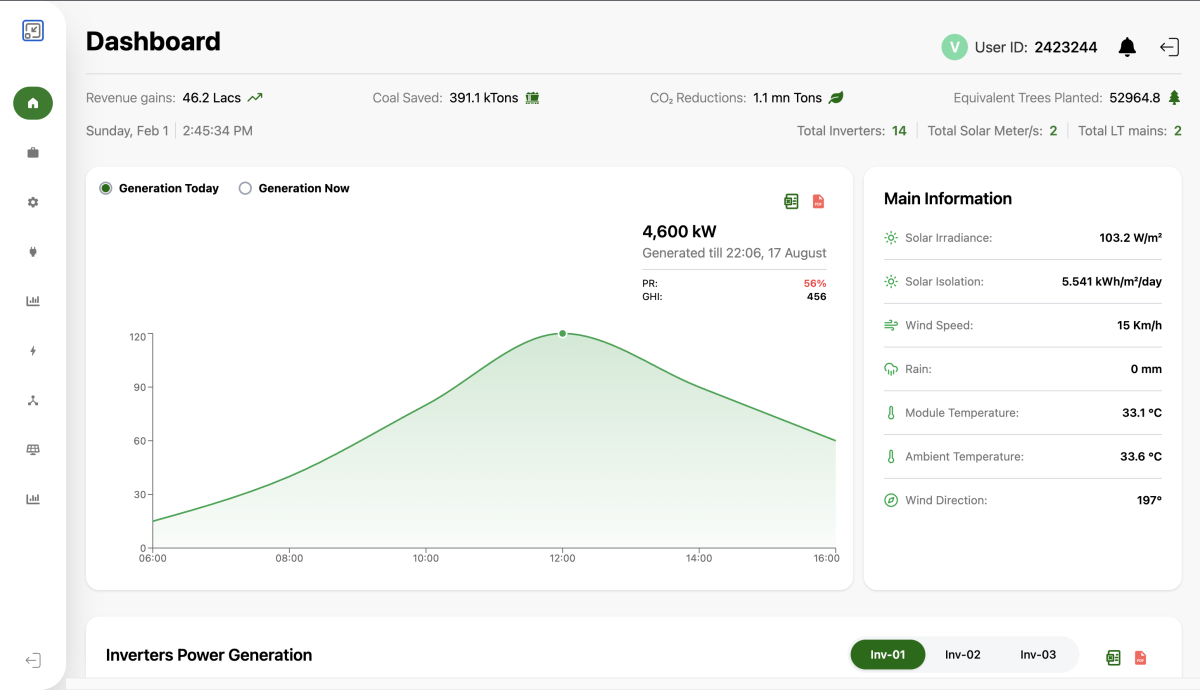Show the Inv-03 inverter tab
1200x690 pixels.
pyautogui.click(x=1038, y=655)
